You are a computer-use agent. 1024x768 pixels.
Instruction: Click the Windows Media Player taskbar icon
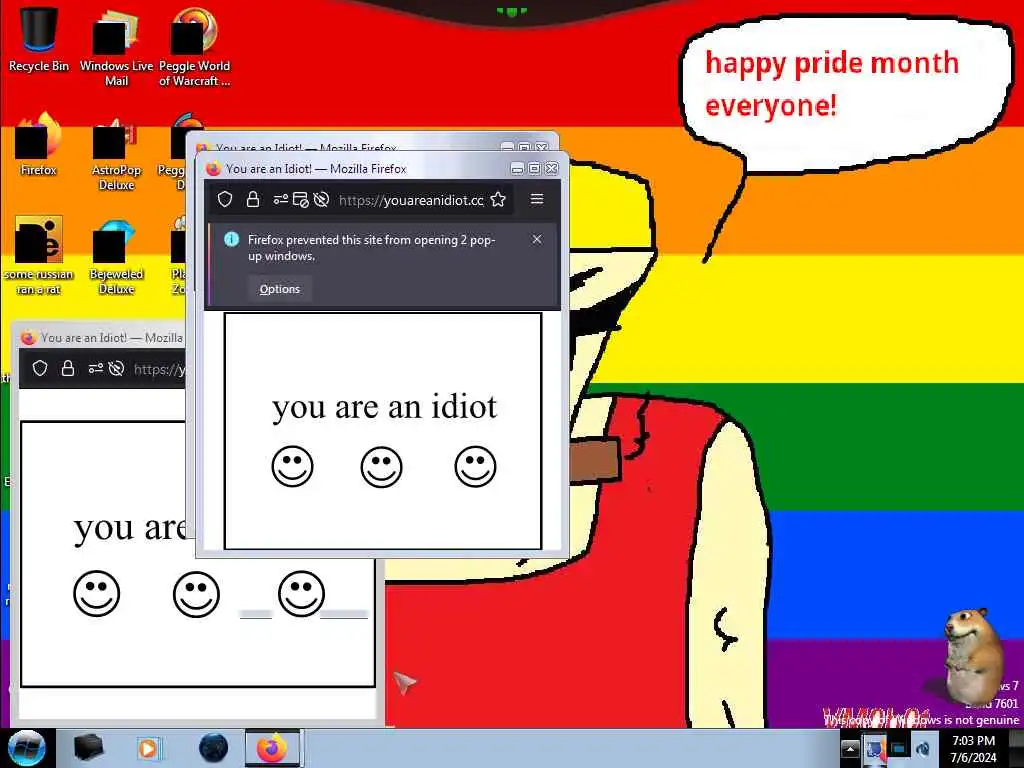pyautogui.click(x=149, y=748)
